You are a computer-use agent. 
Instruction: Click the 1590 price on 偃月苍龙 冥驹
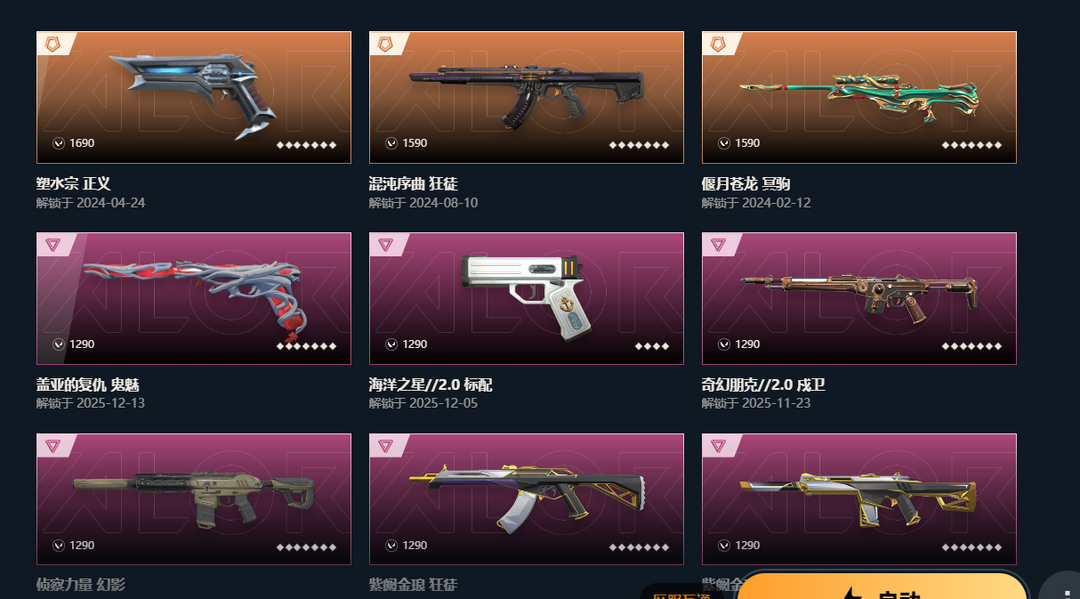(747, 143)
